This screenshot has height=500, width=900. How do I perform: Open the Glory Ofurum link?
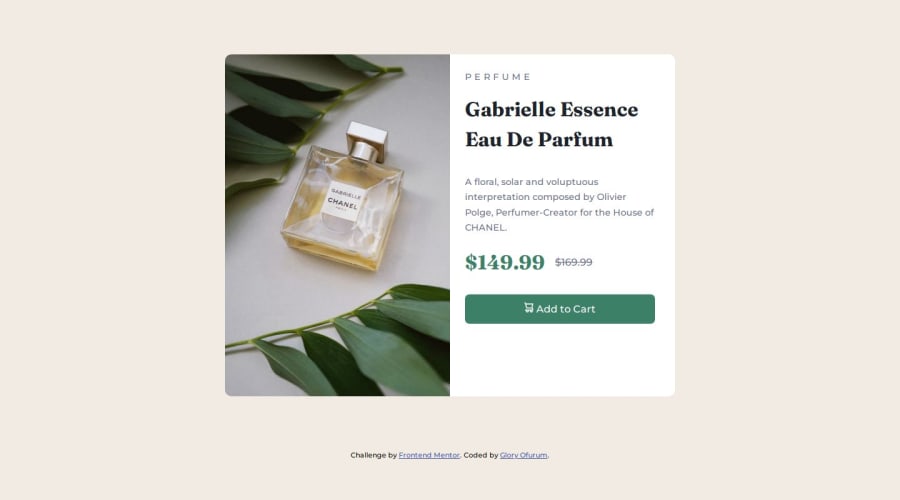(x=523, y=455)
